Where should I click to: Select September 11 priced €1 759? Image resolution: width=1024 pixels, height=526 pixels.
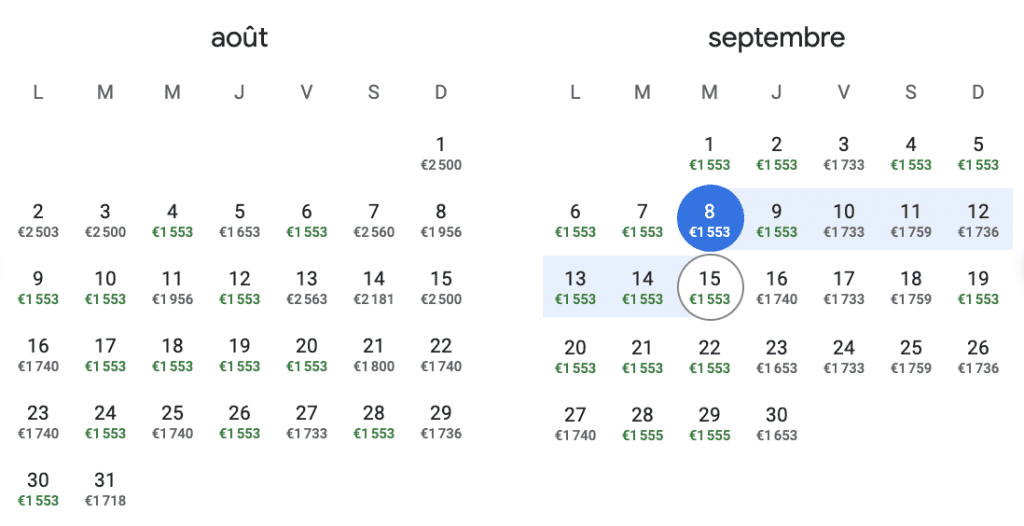pyautogui.click(x=910, y=221)
